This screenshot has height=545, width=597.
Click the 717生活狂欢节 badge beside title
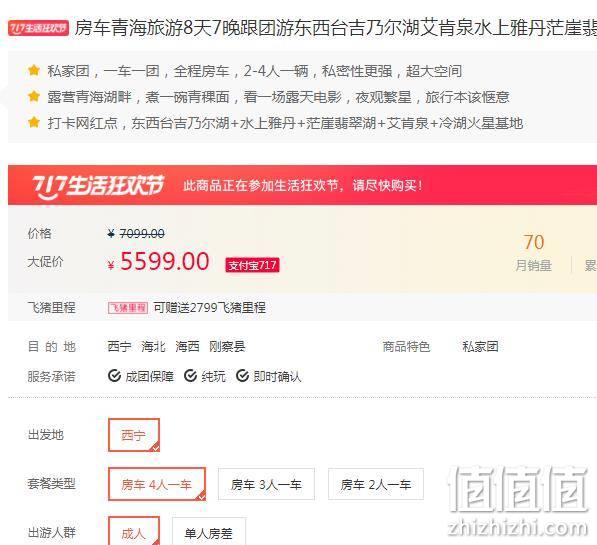point(38,28)
